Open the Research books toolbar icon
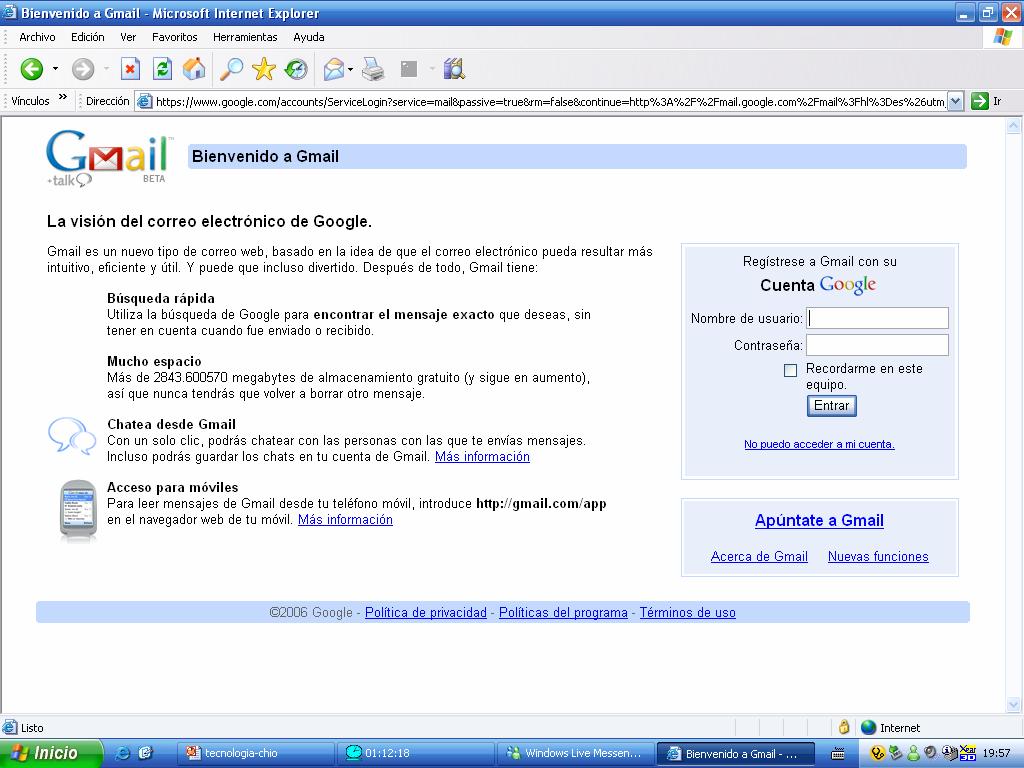Screen dimensions: 1024x768 pos(454,69)
